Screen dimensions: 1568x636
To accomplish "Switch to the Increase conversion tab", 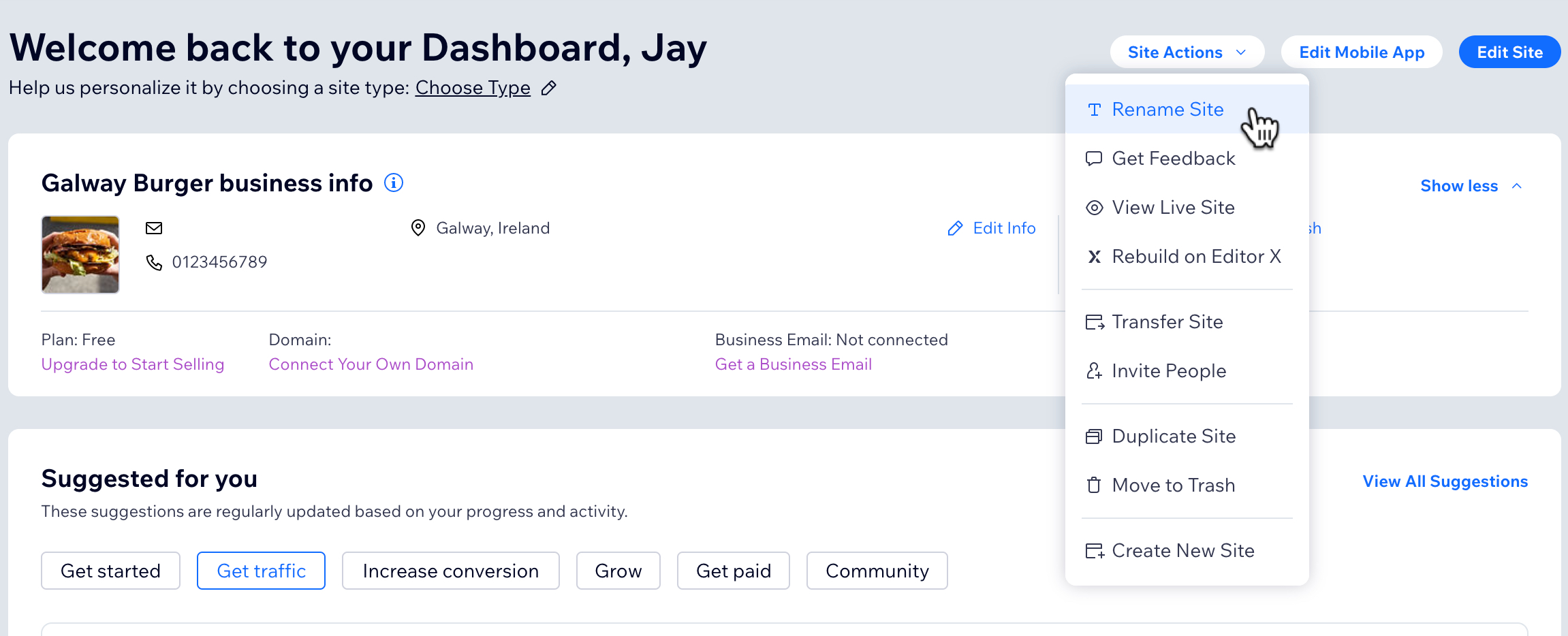I will [x=450, y=571].
